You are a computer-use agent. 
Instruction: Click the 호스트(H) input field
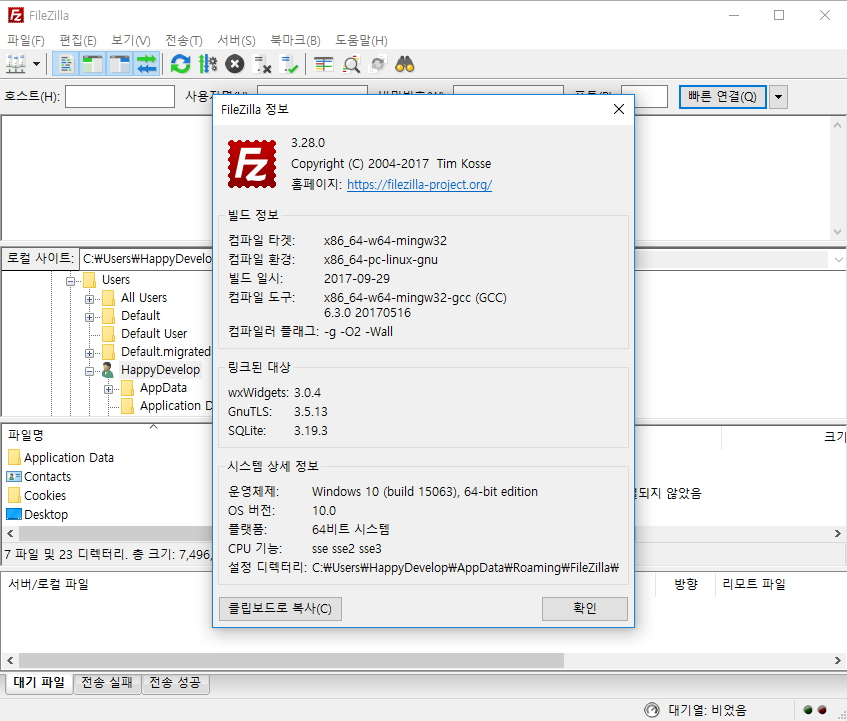point(120,97)
